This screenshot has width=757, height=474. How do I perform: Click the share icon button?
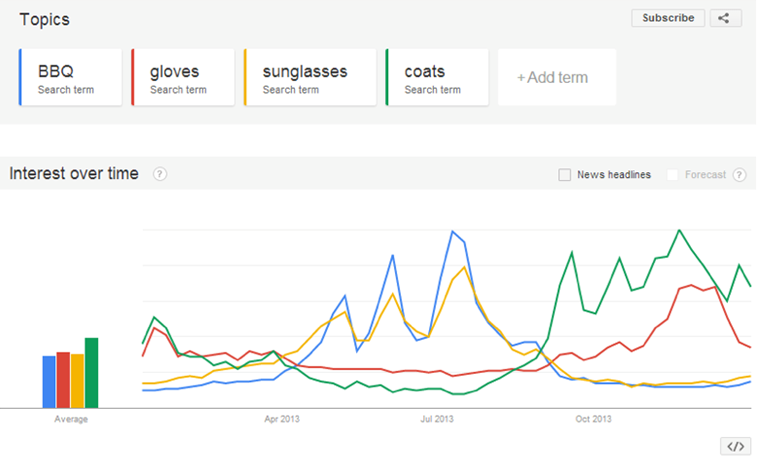(x=725, y=18)
